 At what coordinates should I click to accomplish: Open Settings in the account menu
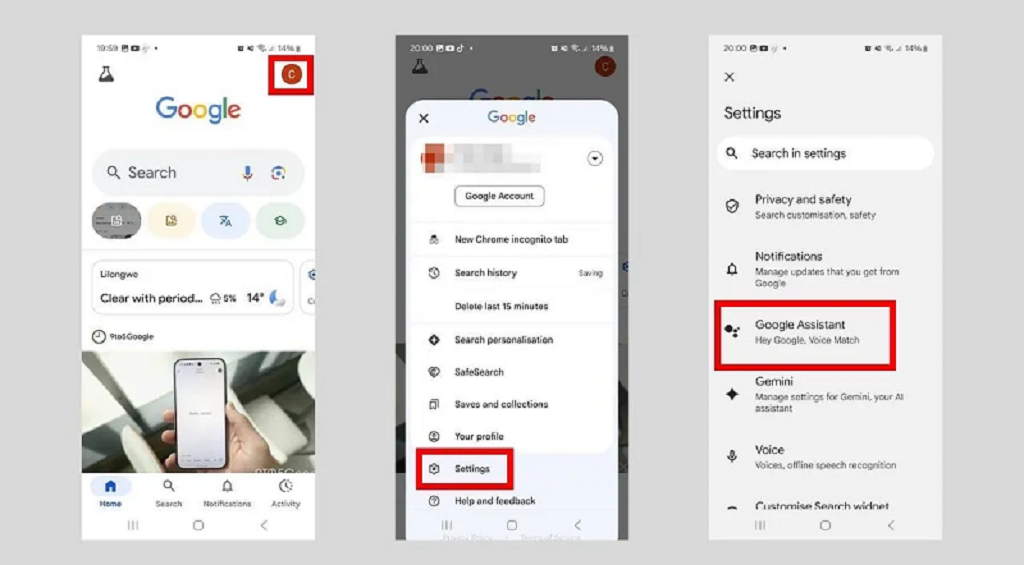tap(472, 469)
